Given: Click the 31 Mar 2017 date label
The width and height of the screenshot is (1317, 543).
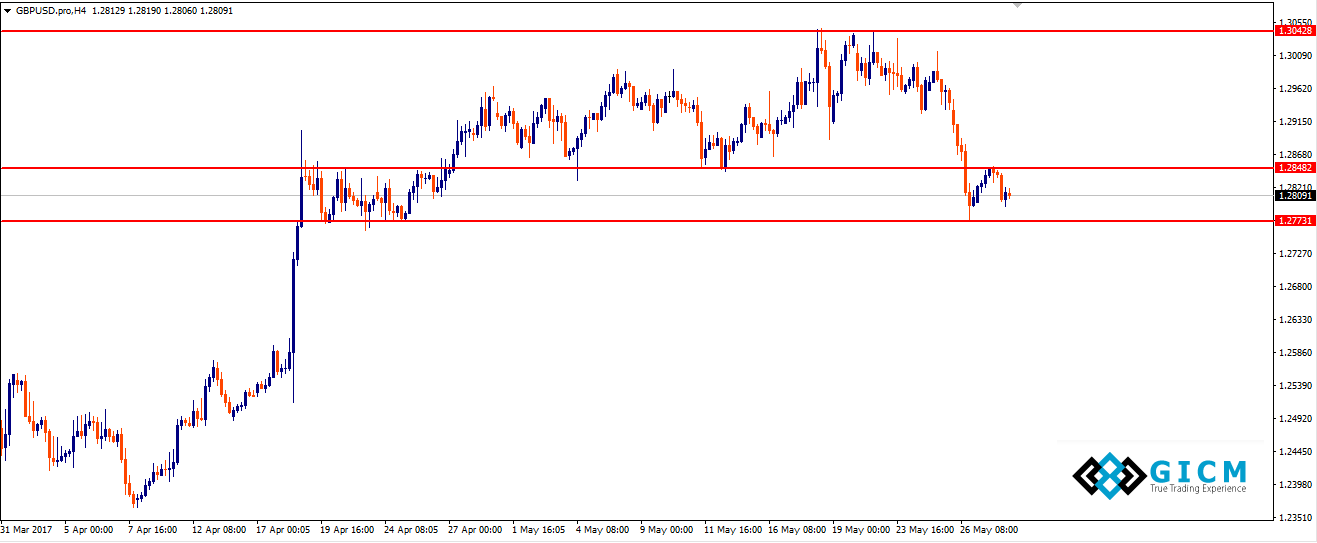Looking at the screenshot, I should point(27,529).
